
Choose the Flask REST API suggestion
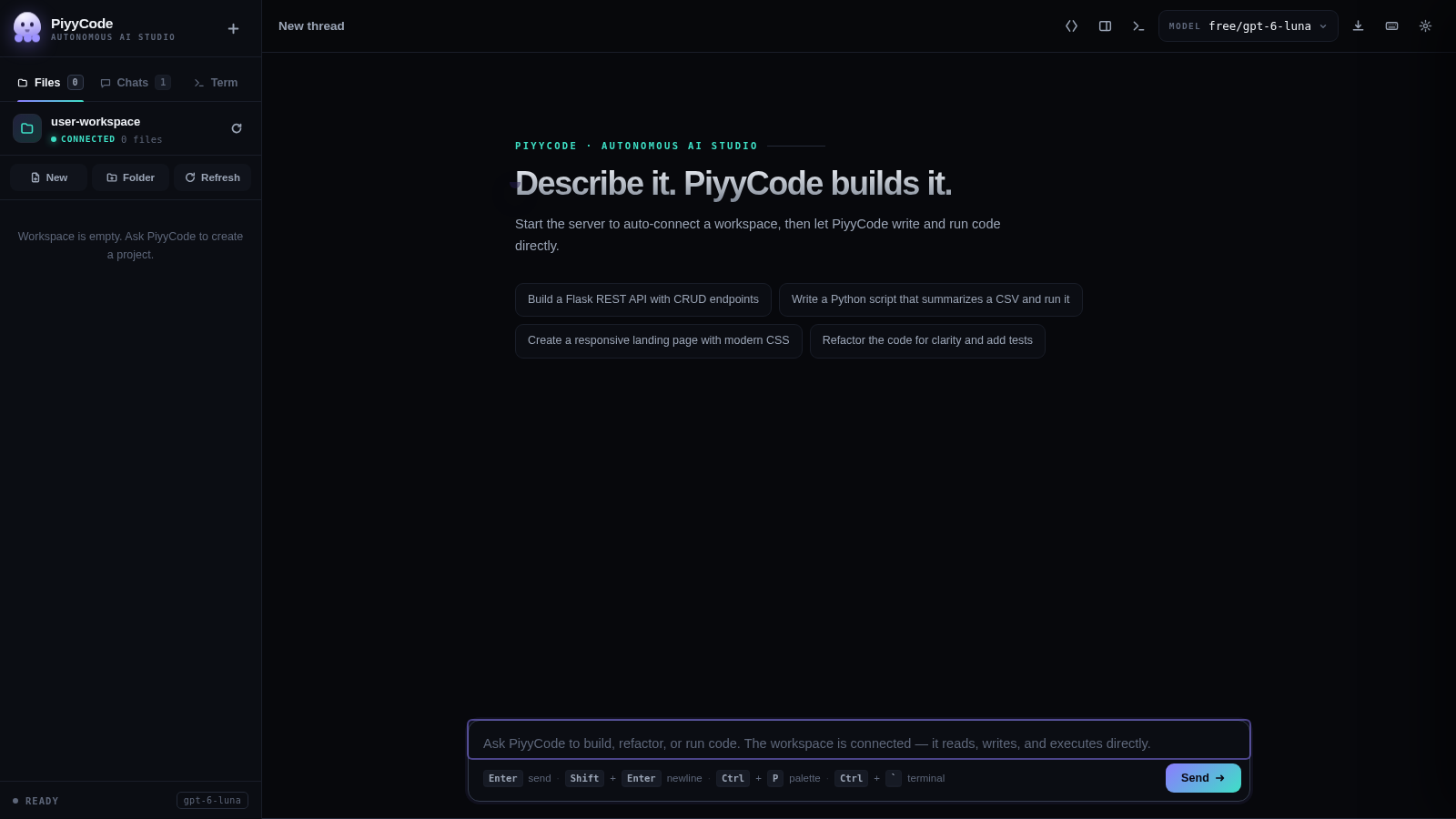tap(643, 299)
